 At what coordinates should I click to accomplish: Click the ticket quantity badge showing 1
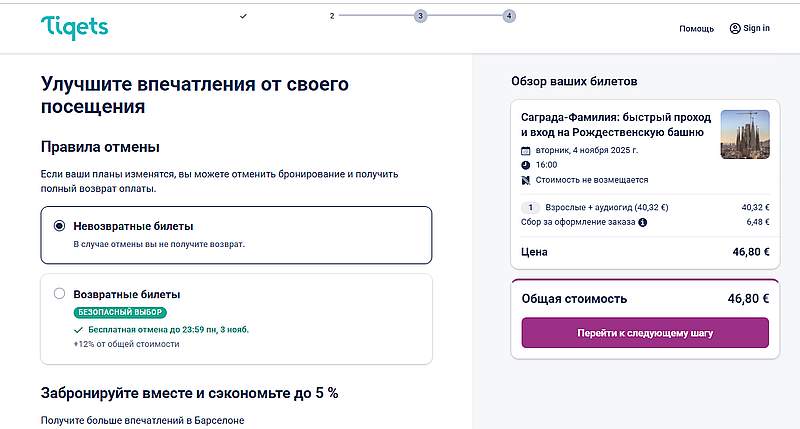[531, 208]
